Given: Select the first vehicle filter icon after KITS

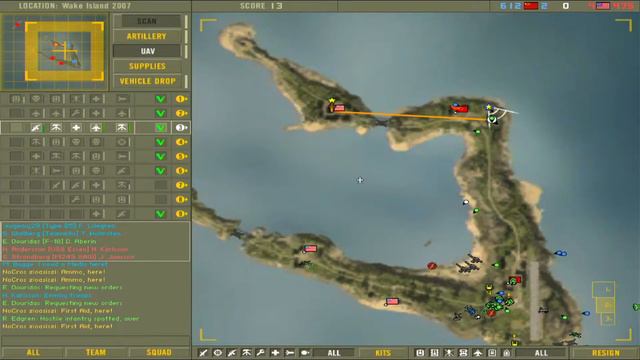Looking at the screenshot, I should (420, 353).
